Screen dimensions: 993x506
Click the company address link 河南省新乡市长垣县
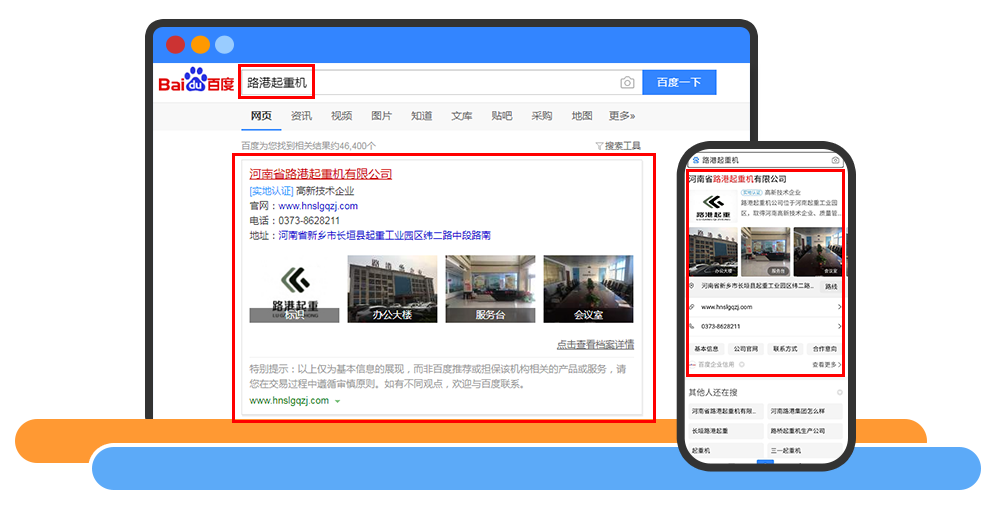point(384,236)
